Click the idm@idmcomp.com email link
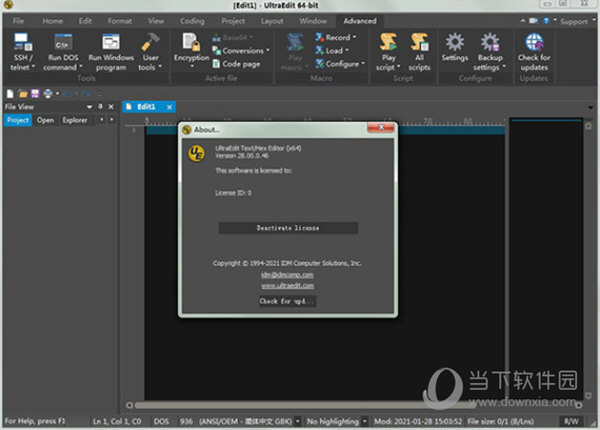Image resolution: width=600 pixels, height=430 pixels. coord(287,275)
